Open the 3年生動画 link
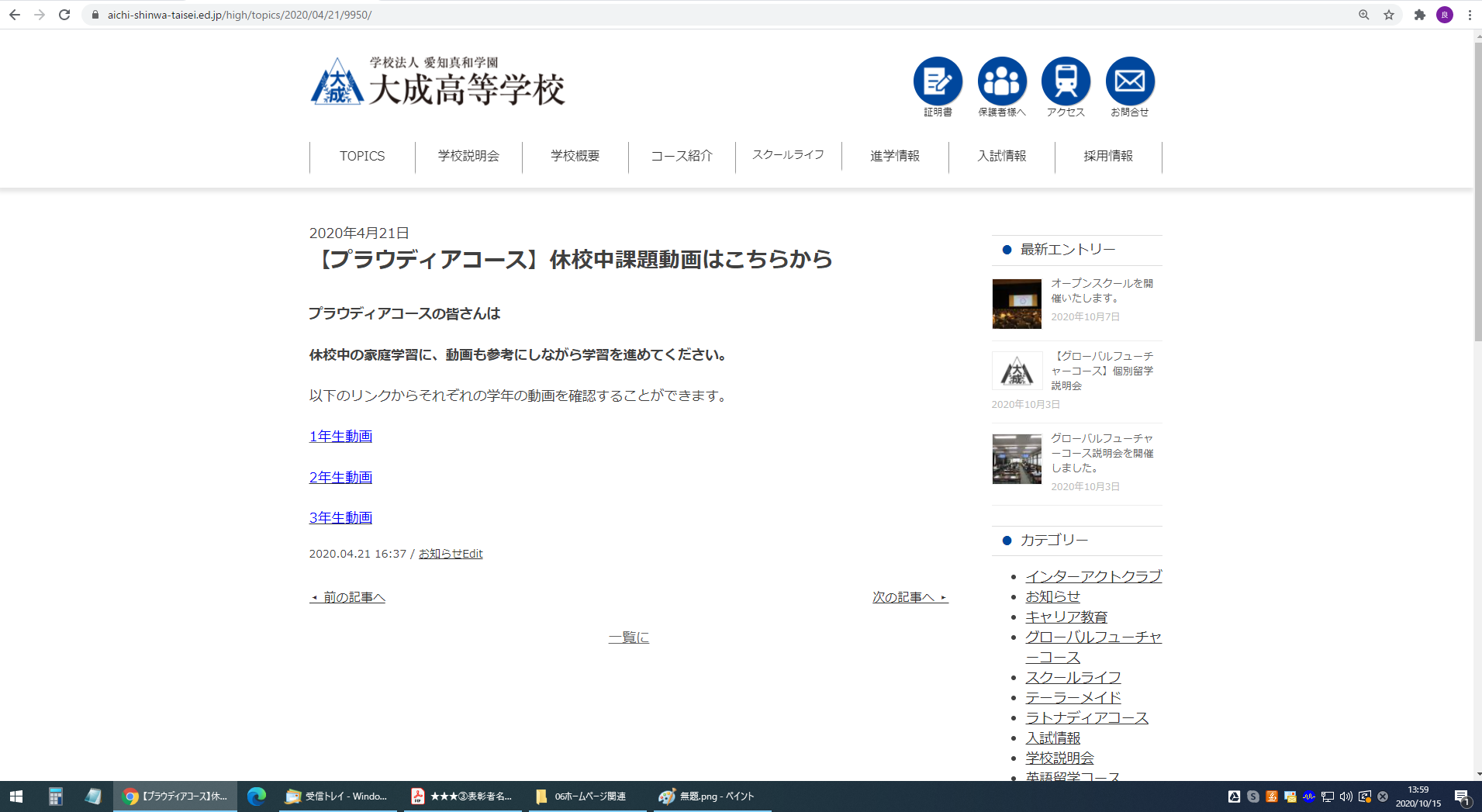The height and width of the screenshot is (812, 1482). tap(340, 518)
